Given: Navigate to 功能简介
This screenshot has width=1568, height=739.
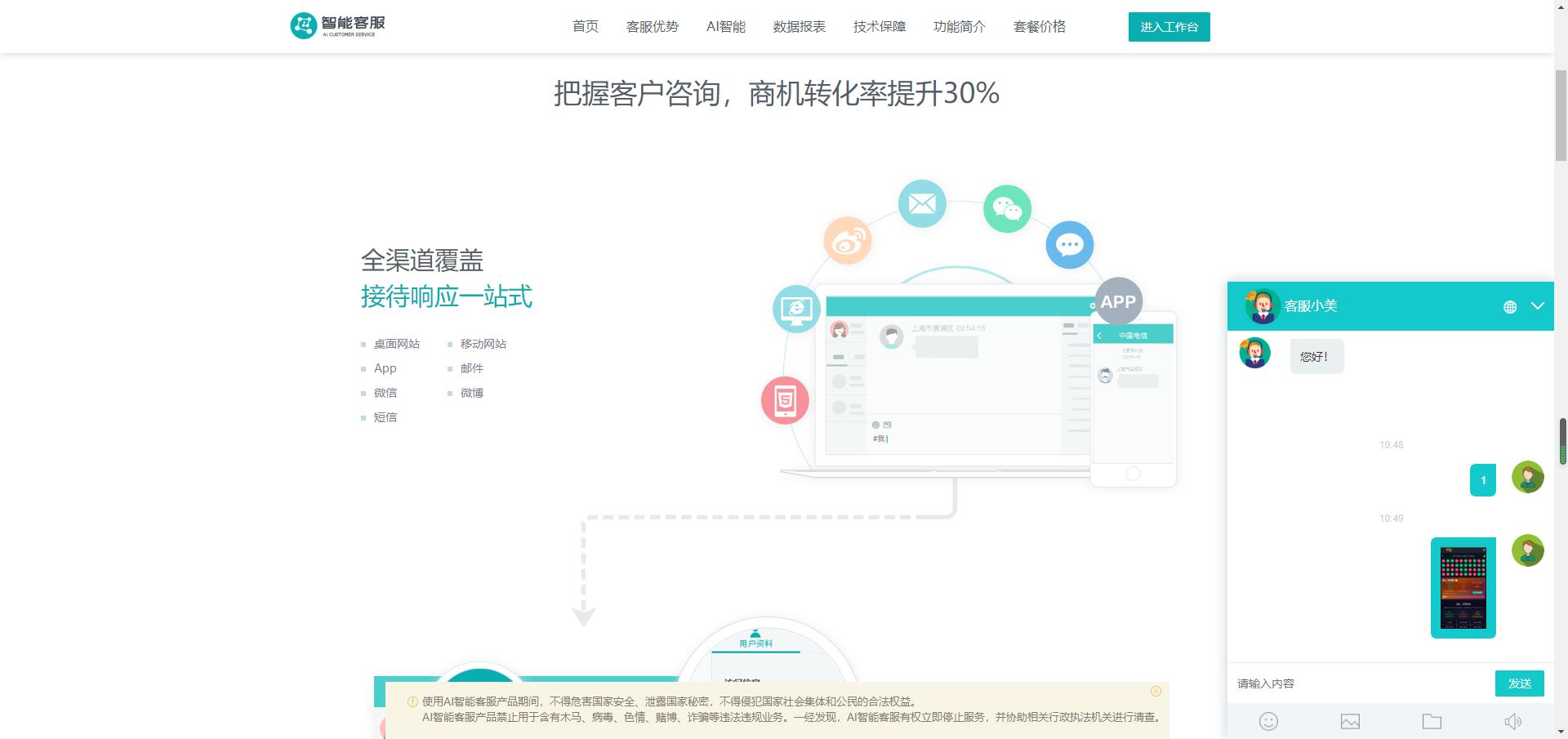Looking at the screenshot, I should pos(960,27).
